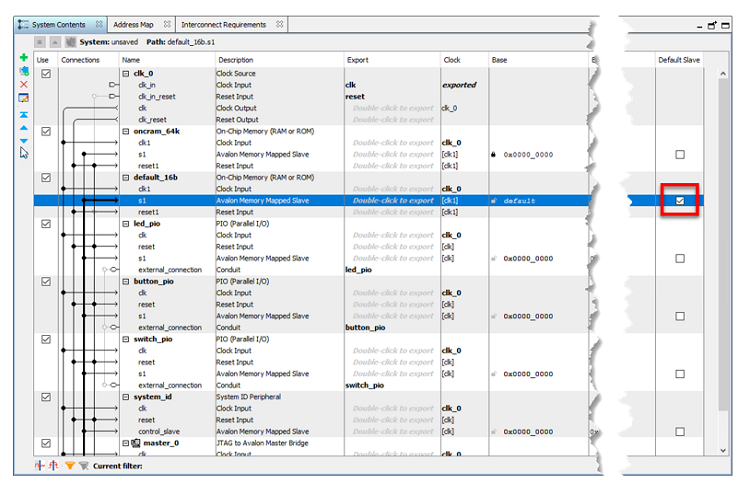Check Default Slave checkbox for button_pio s1
The height and width of the screenshot is (495, 750).
tap(680, 316)
